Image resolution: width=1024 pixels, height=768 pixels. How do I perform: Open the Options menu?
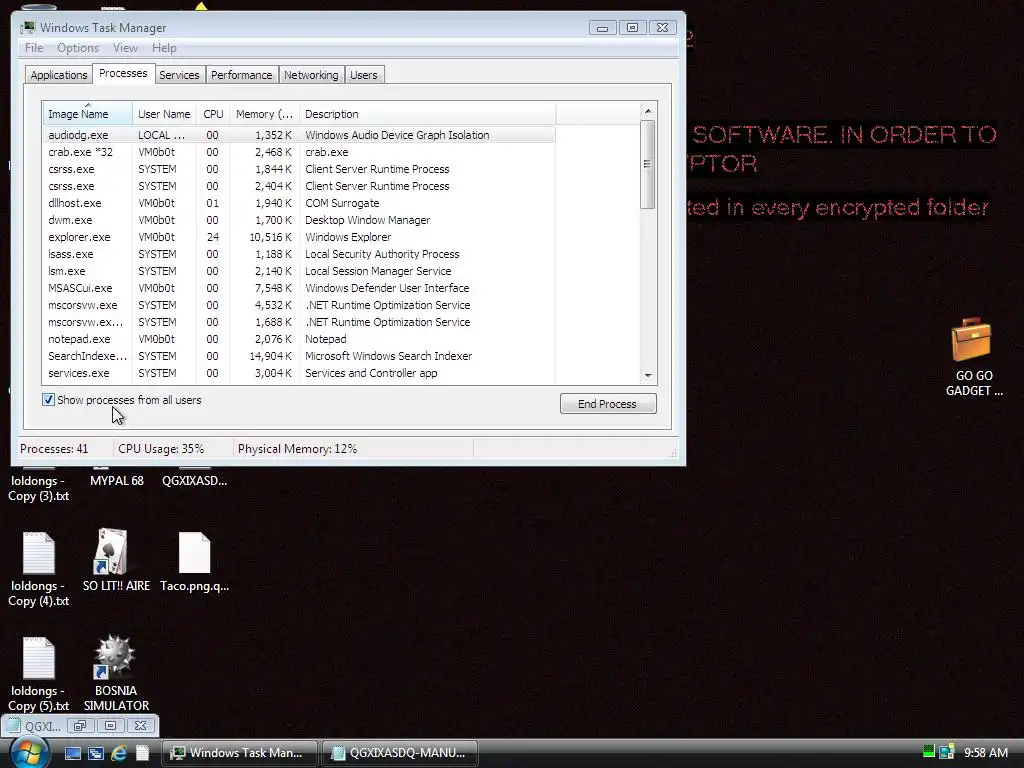[x=78, y=48]
